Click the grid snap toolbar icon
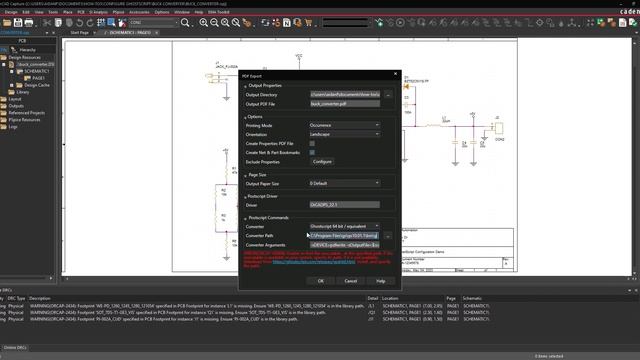Viewport: 640px width, 360px height. (x=101, y=22)
